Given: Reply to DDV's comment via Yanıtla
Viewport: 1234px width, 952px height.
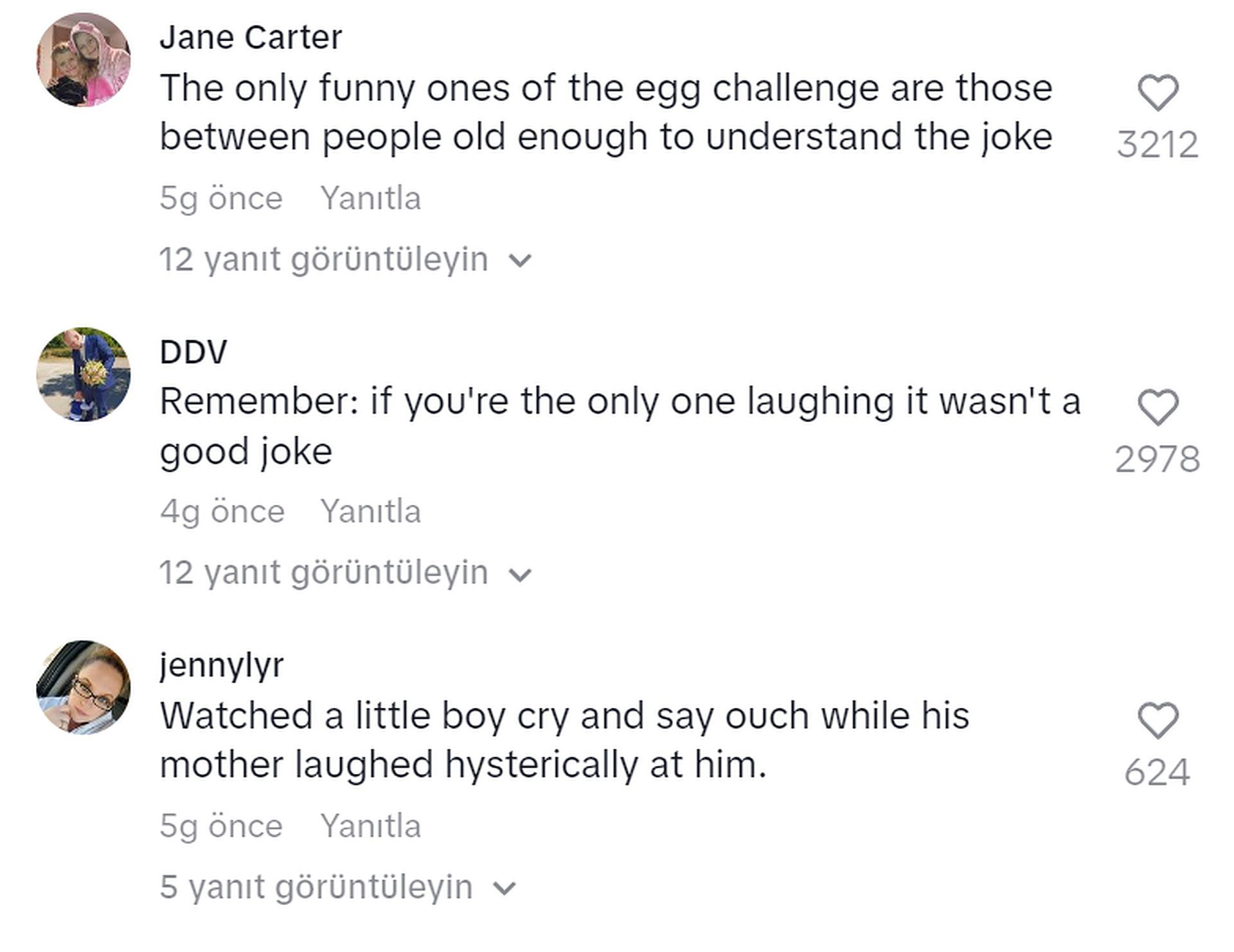Looking at the screenshot, I should 371,511.
